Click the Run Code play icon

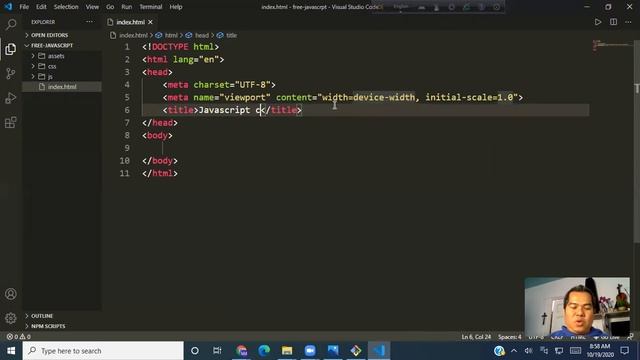(x=598, y=22)
